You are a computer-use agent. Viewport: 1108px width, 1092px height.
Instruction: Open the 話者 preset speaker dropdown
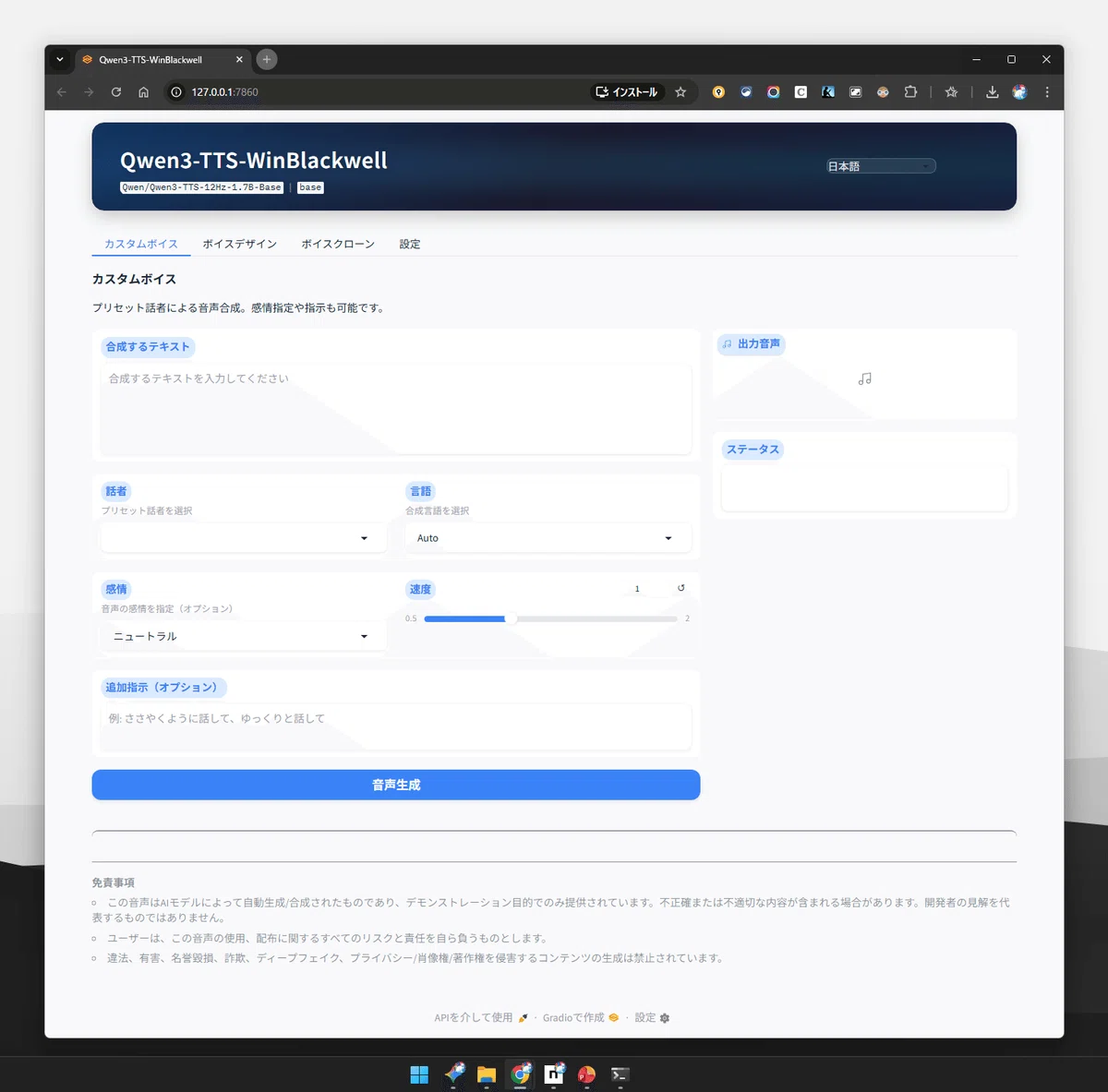[244, 538]
